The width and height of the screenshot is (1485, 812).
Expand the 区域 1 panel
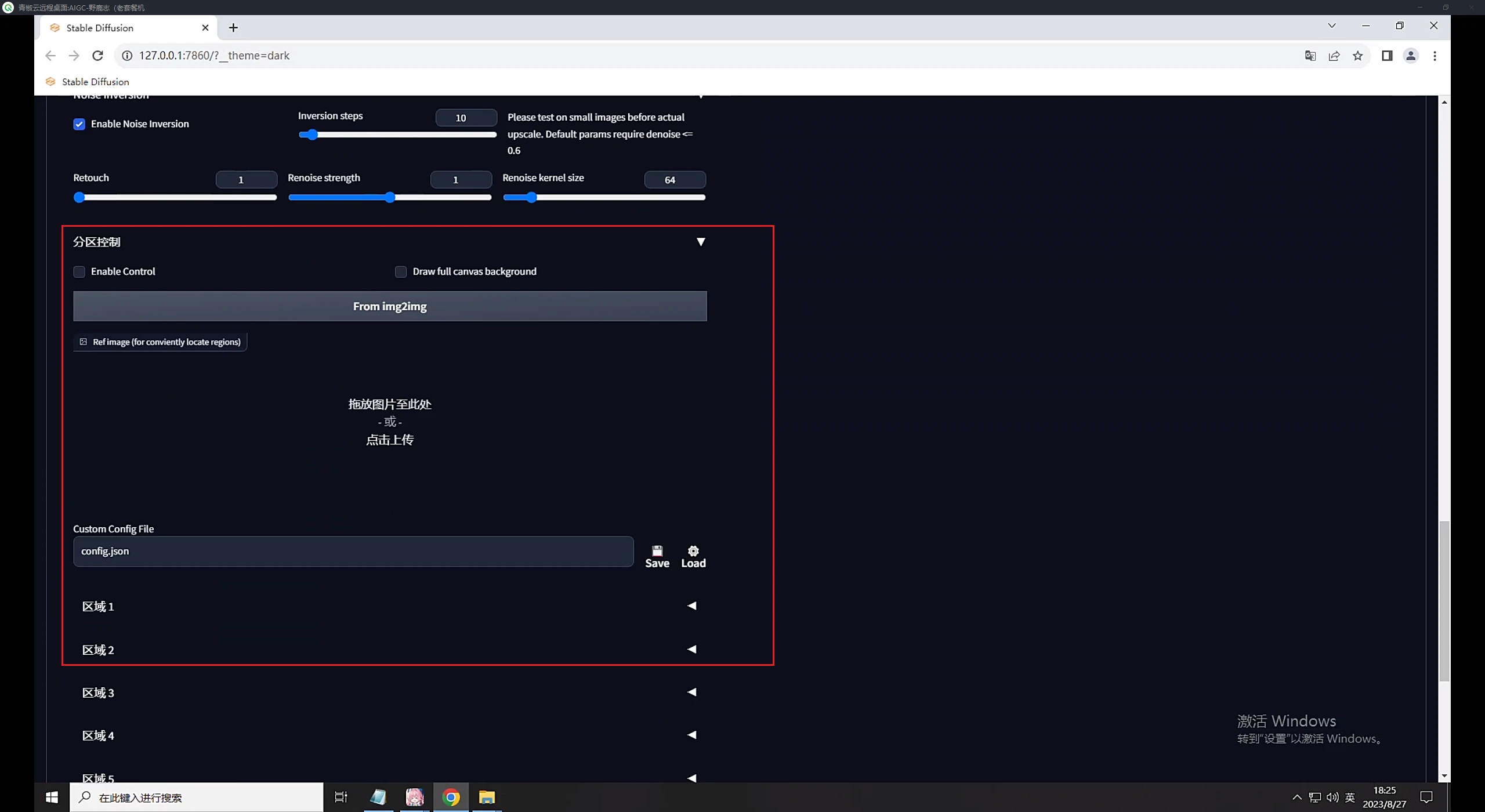pos(691,606)
